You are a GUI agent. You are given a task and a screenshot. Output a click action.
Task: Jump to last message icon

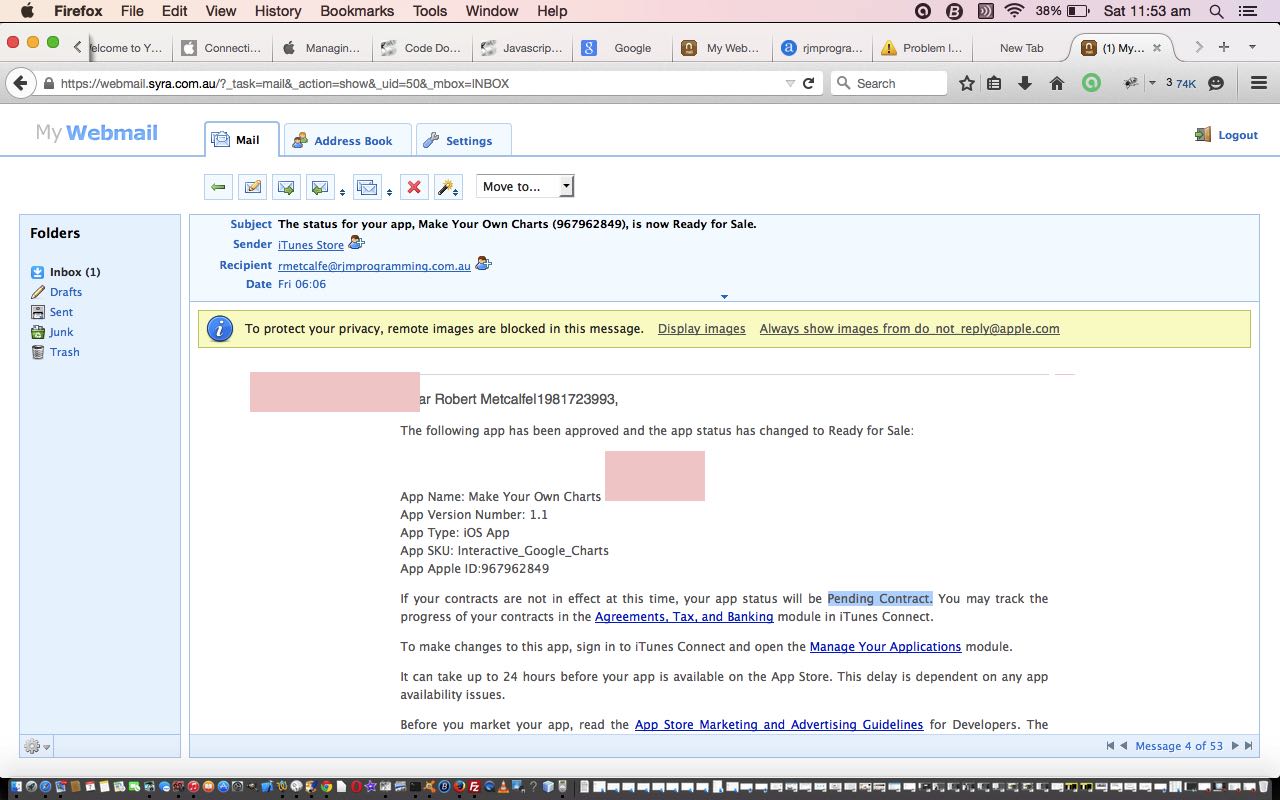click(x=1248, y=746)
